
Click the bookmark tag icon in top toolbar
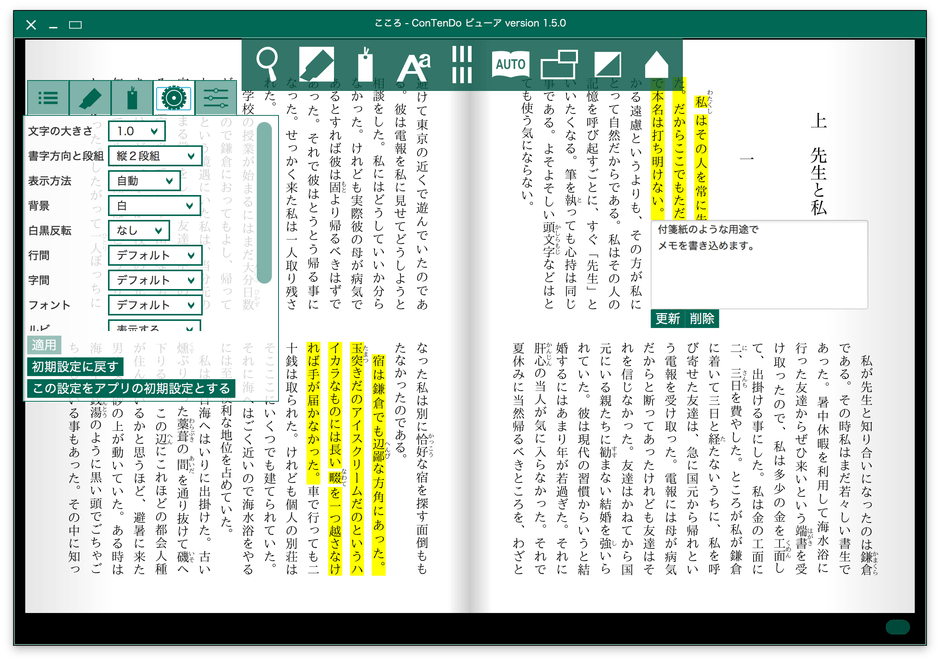(363, 66)
